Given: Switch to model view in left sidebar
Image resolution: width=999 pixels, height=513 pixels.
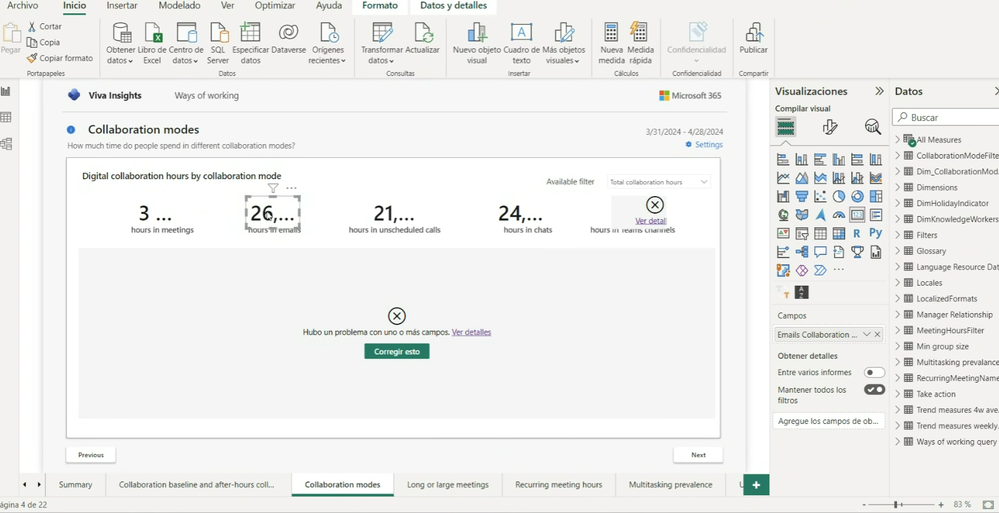Looking at the screenshot, I should point(6,143).
